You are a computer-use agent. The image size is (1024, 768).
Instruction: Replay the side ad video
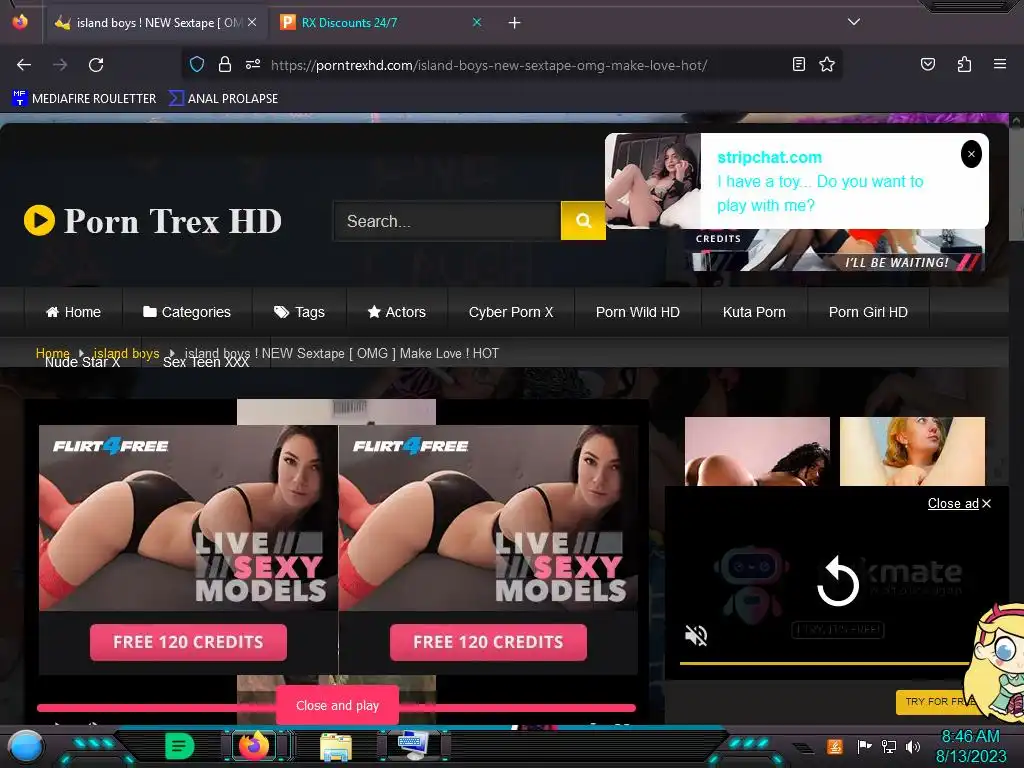click(837, 581)
